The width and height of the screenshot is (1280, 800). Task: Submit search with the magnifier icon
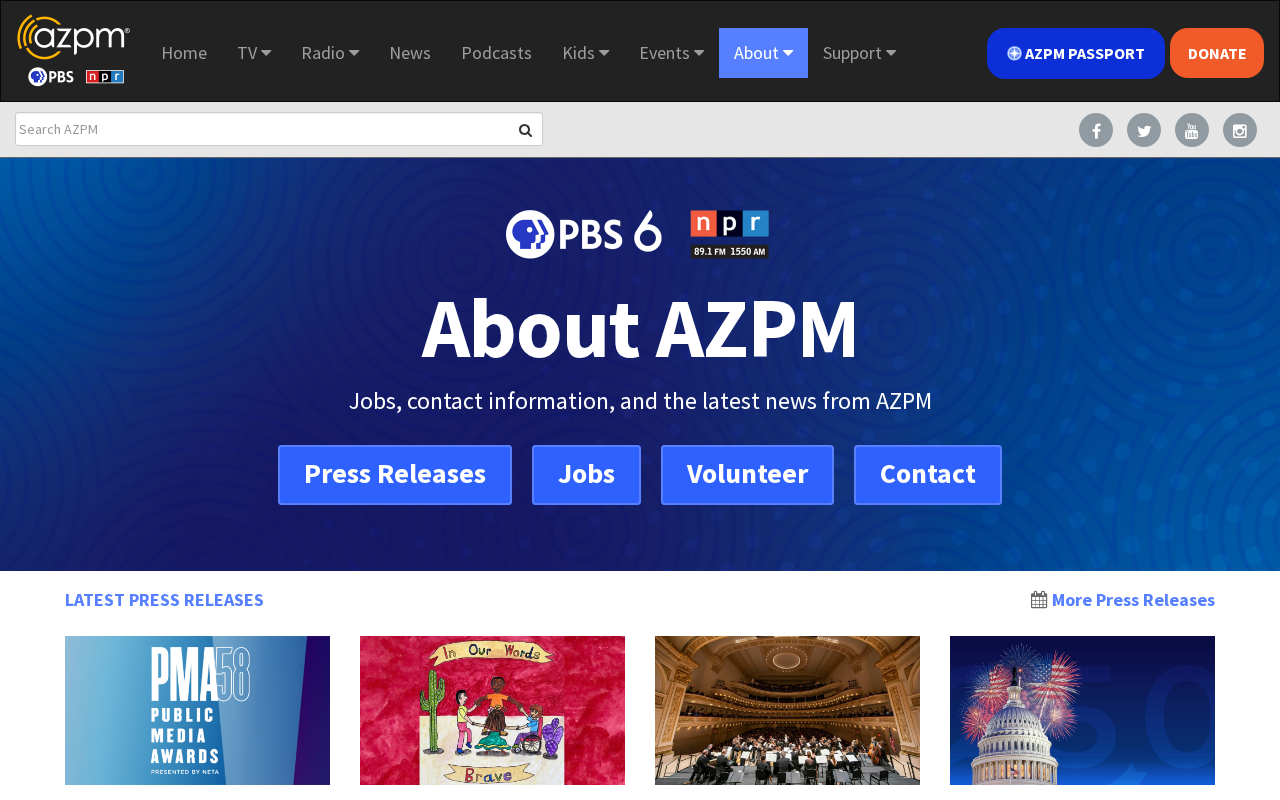525,130
